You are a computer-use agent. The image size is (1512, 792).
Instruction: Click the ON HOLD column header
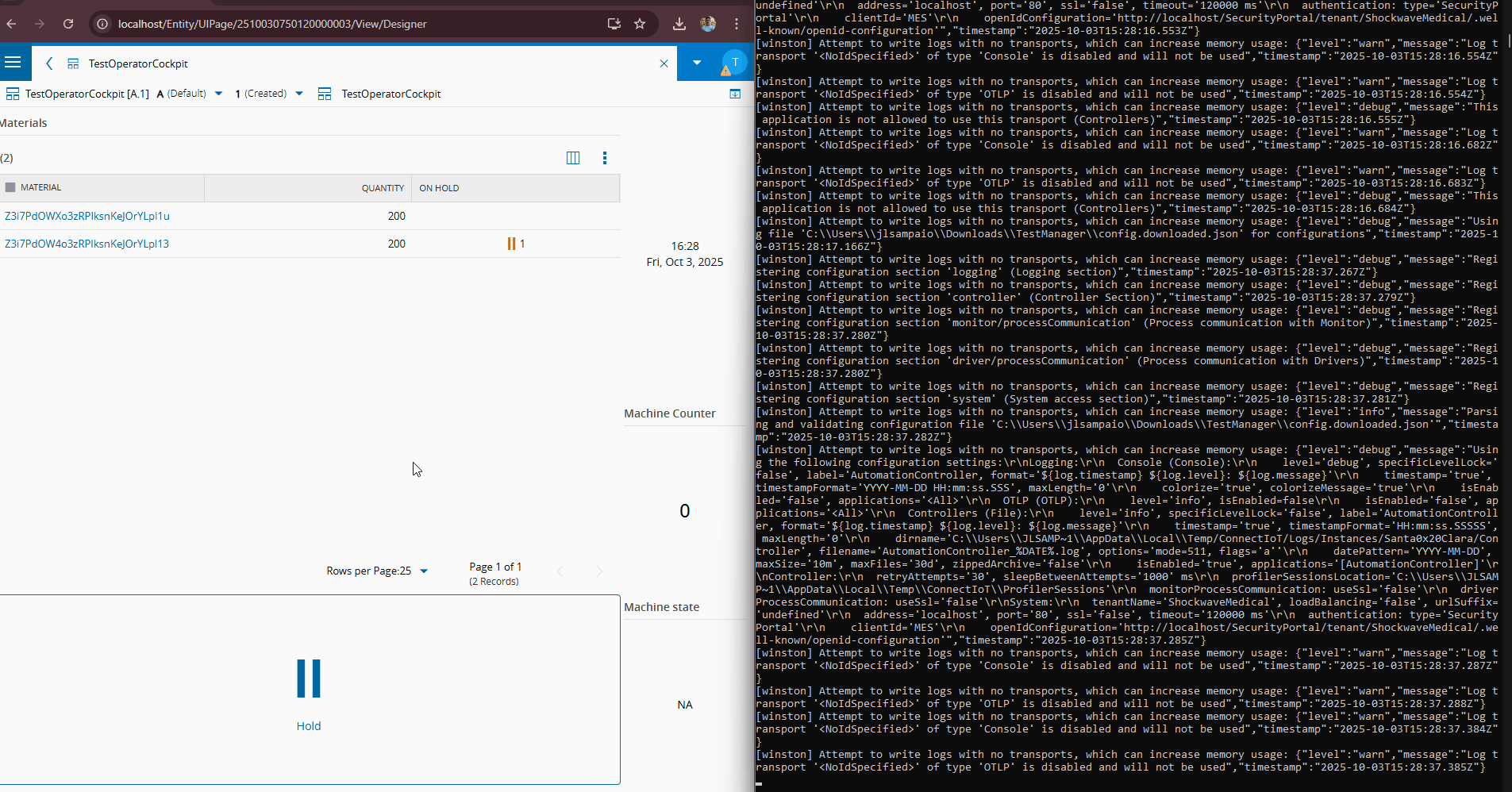tap(439, 188)
